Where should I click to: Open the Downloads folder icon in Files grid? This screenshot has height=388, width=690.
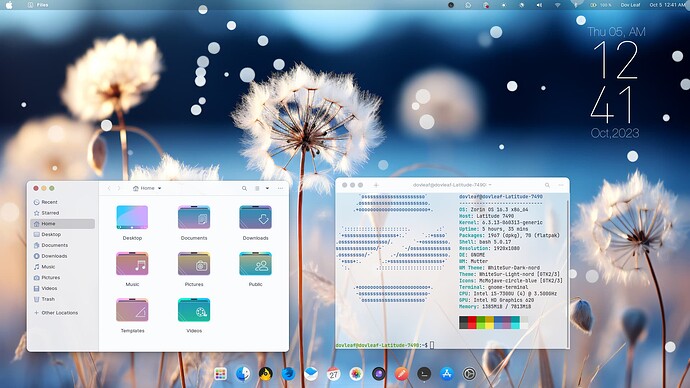pyautogui.click(x=255, y=217)
